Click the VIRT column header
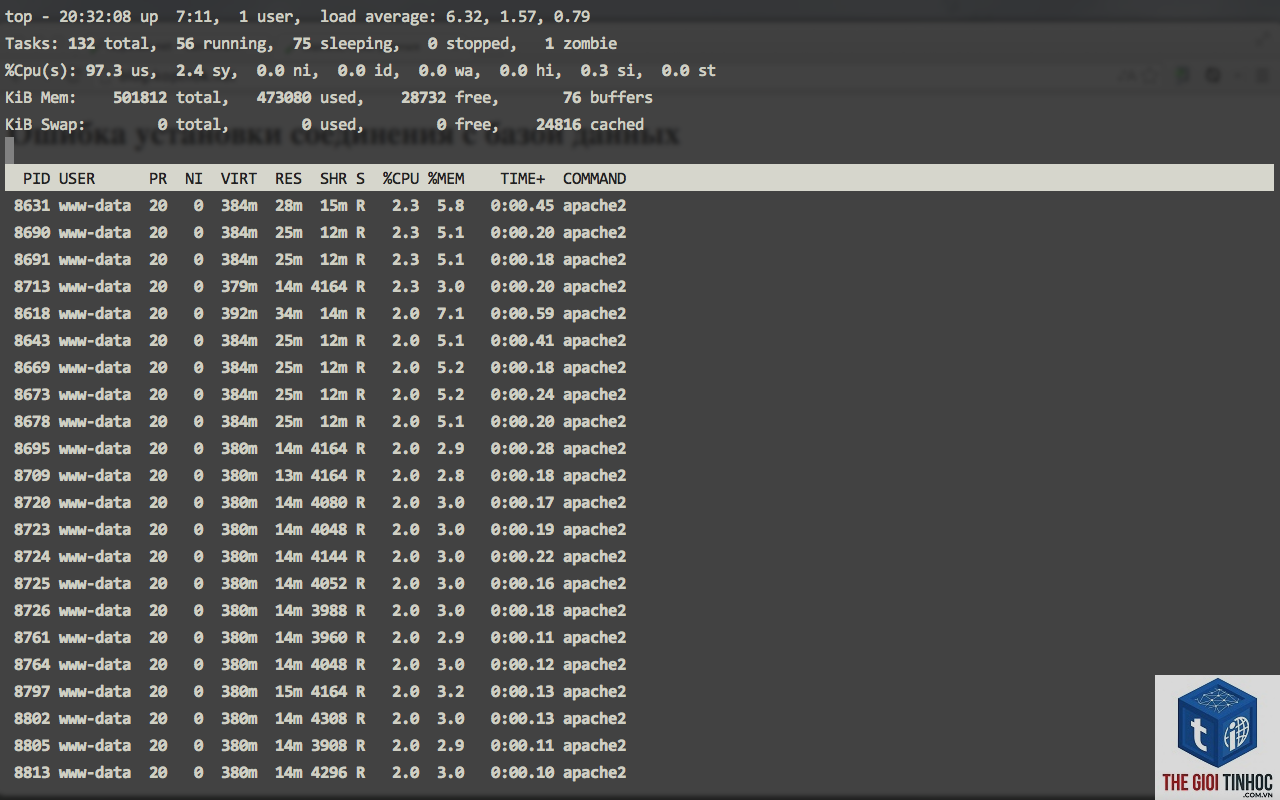 tap(239, 178)
